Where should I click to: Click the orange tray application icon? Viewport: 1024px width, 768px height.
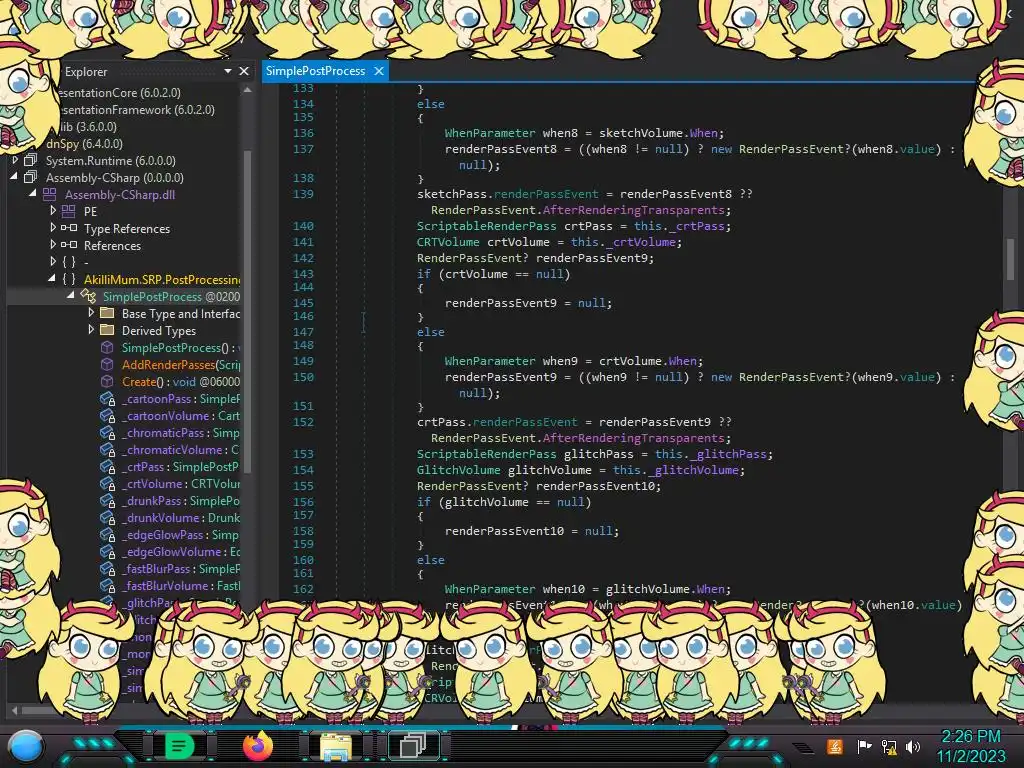[x=835, y=746]
